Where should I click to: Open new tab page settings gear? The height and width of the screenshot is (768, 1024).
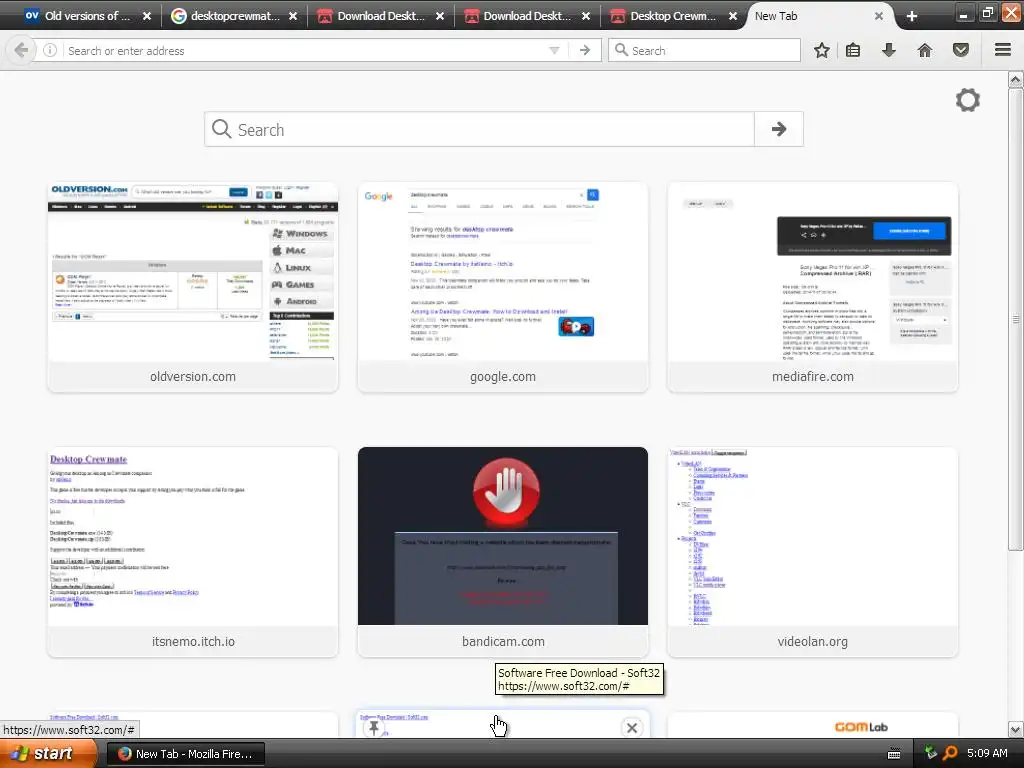coord(968,100)
